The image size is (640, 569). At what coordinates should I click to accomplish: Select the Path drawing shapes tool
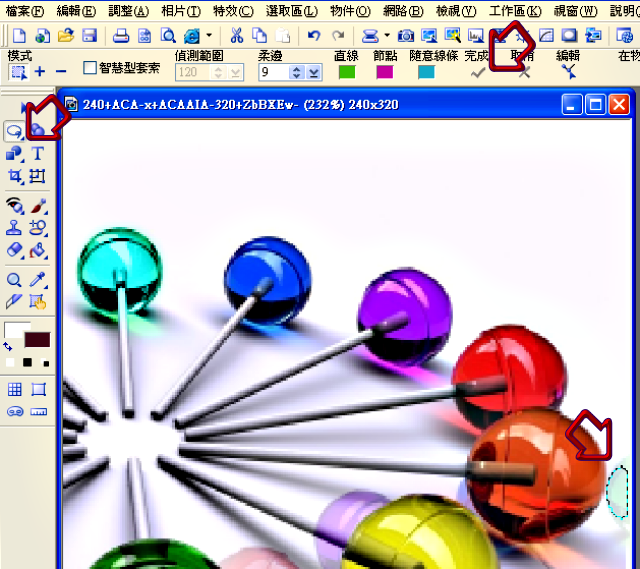point(14,154)
